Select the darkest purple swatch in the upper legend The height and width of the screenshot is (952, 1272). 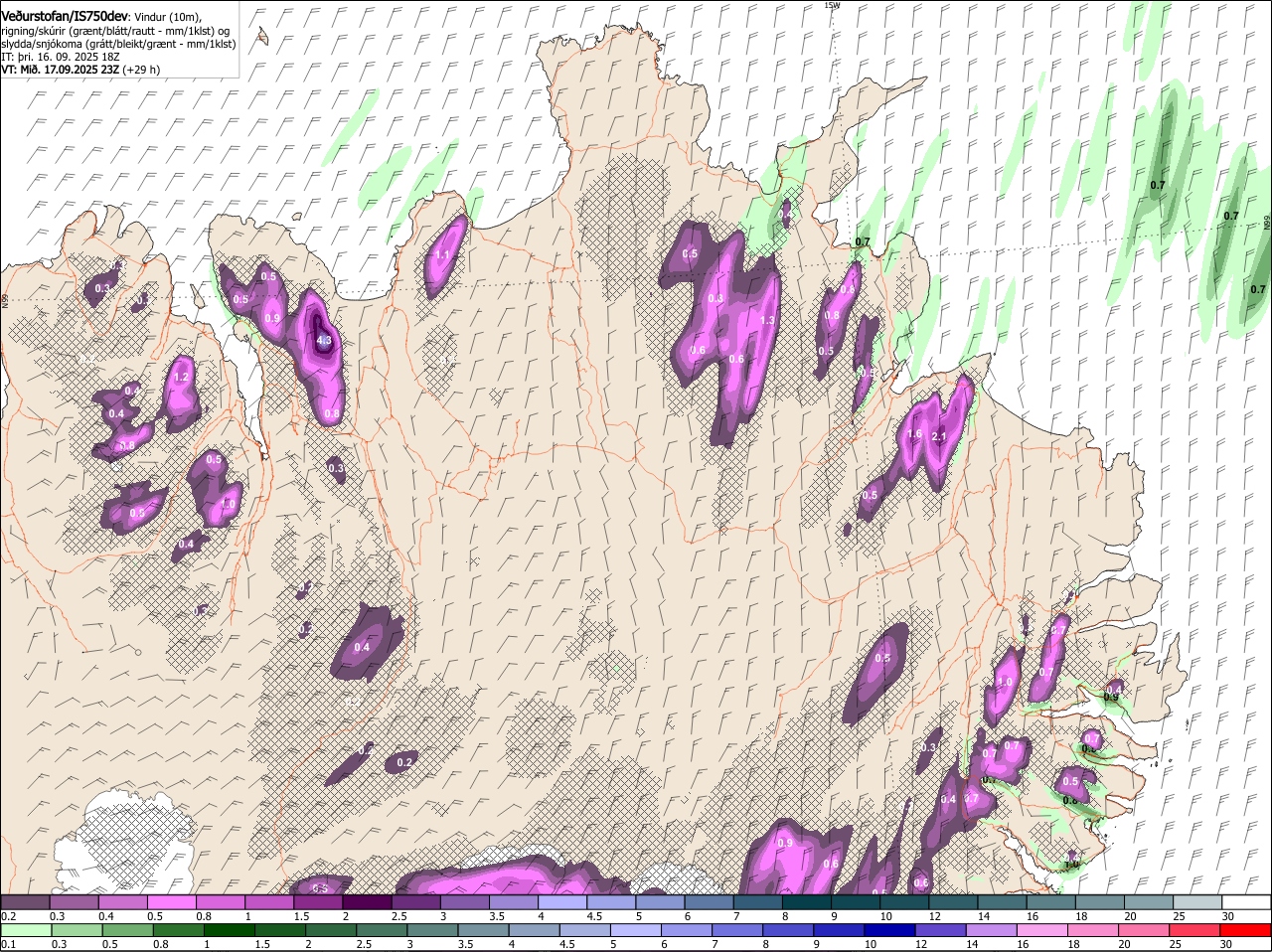366,902
